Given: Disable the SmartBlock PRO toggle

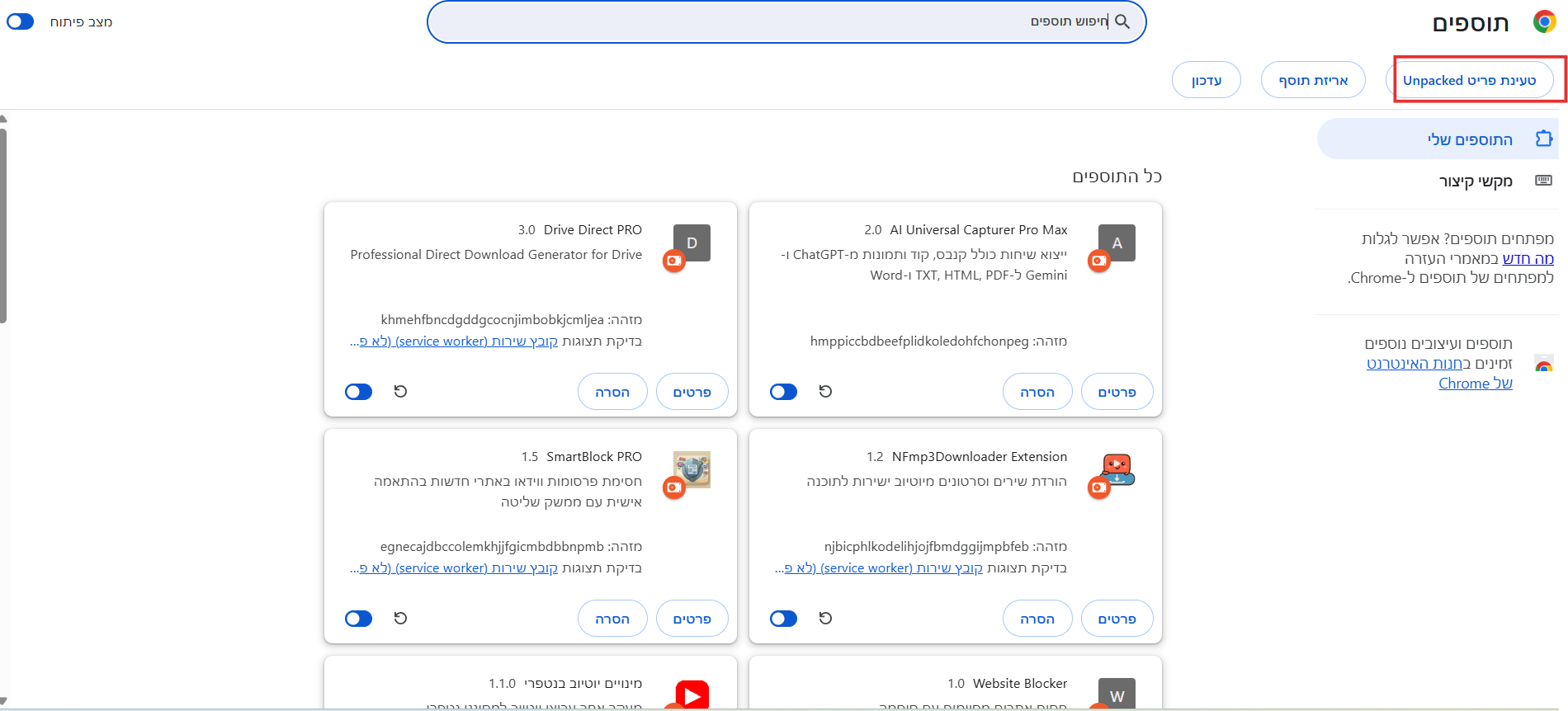Looking at the screenshot, I should coord(358,618).
